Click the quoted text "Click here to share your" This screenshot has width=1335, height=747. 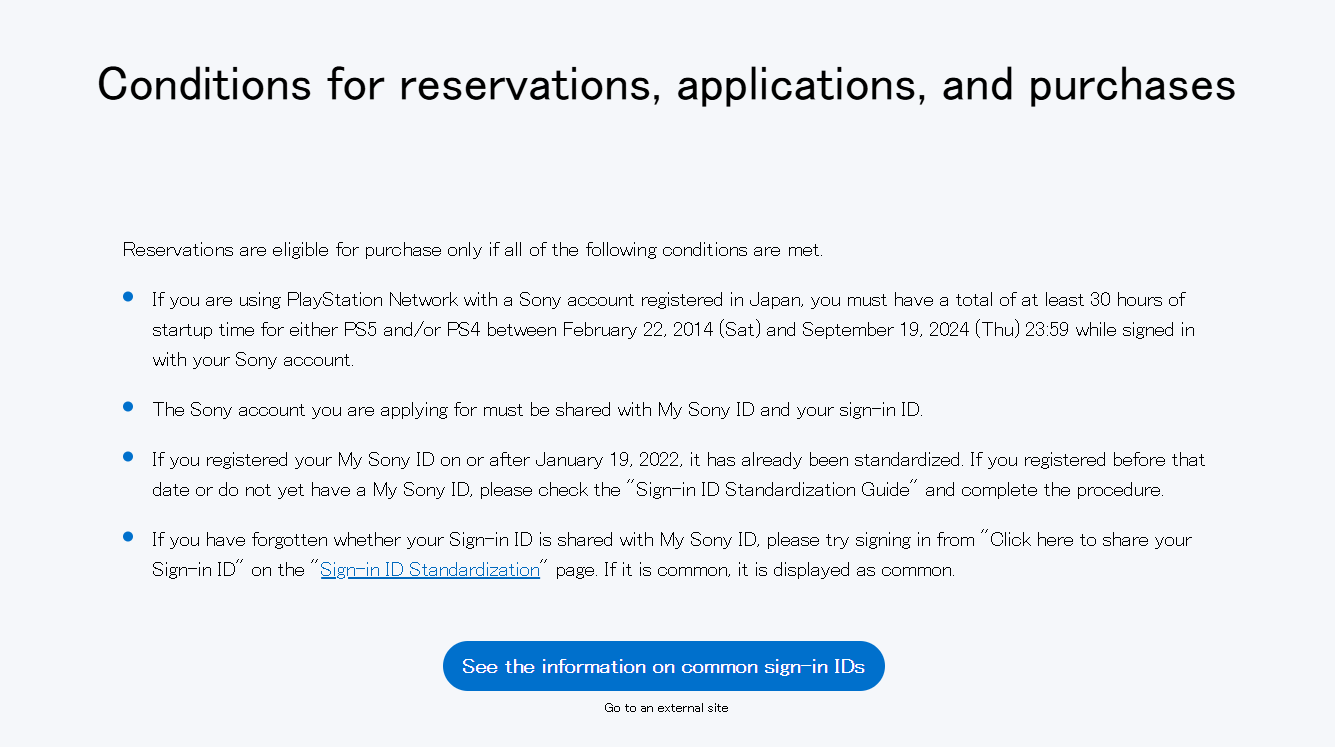pos(1087,540)
